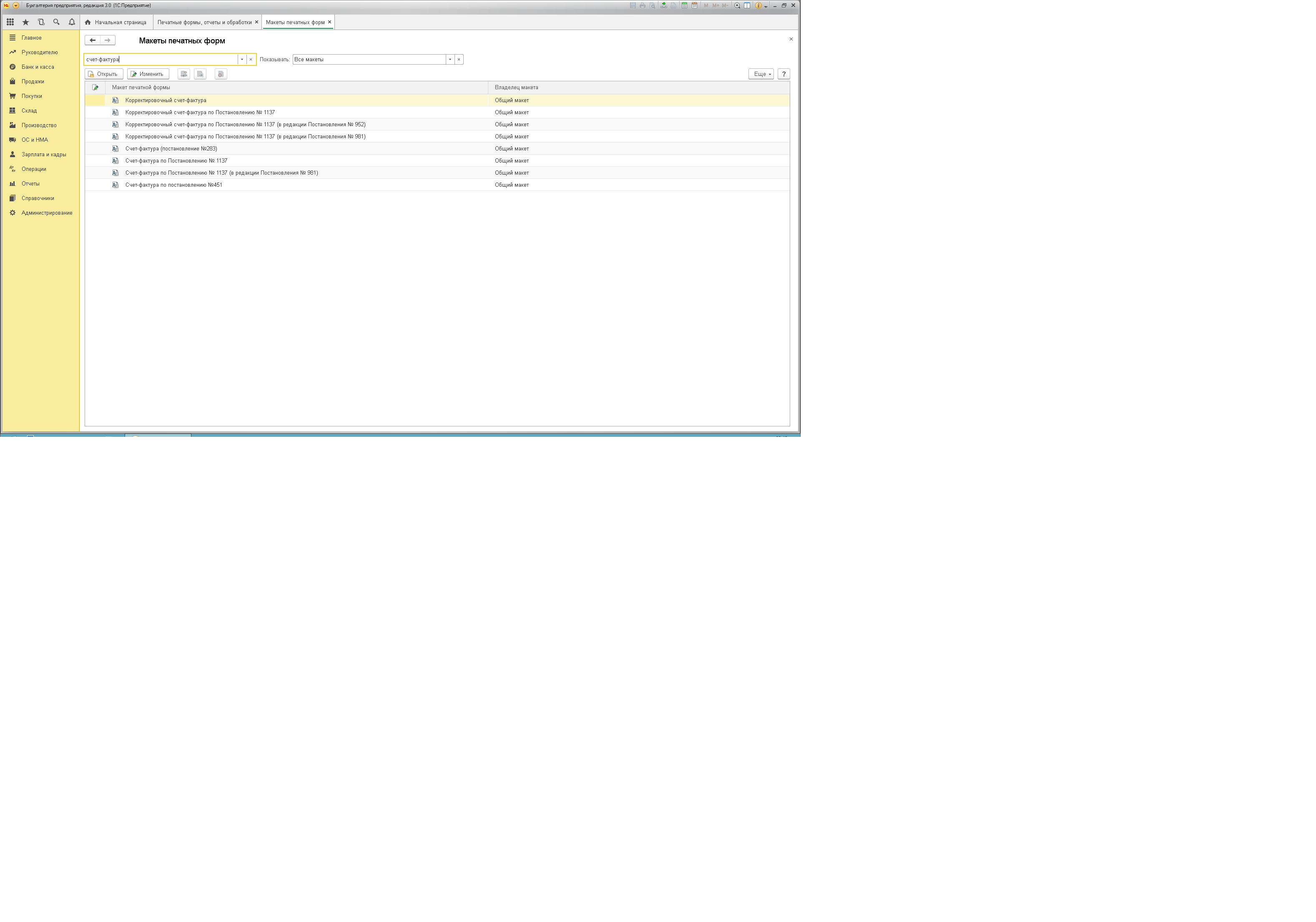Click the changed-template column header icon
This screenshot has width=1316, height=922.
coord(95,88)
